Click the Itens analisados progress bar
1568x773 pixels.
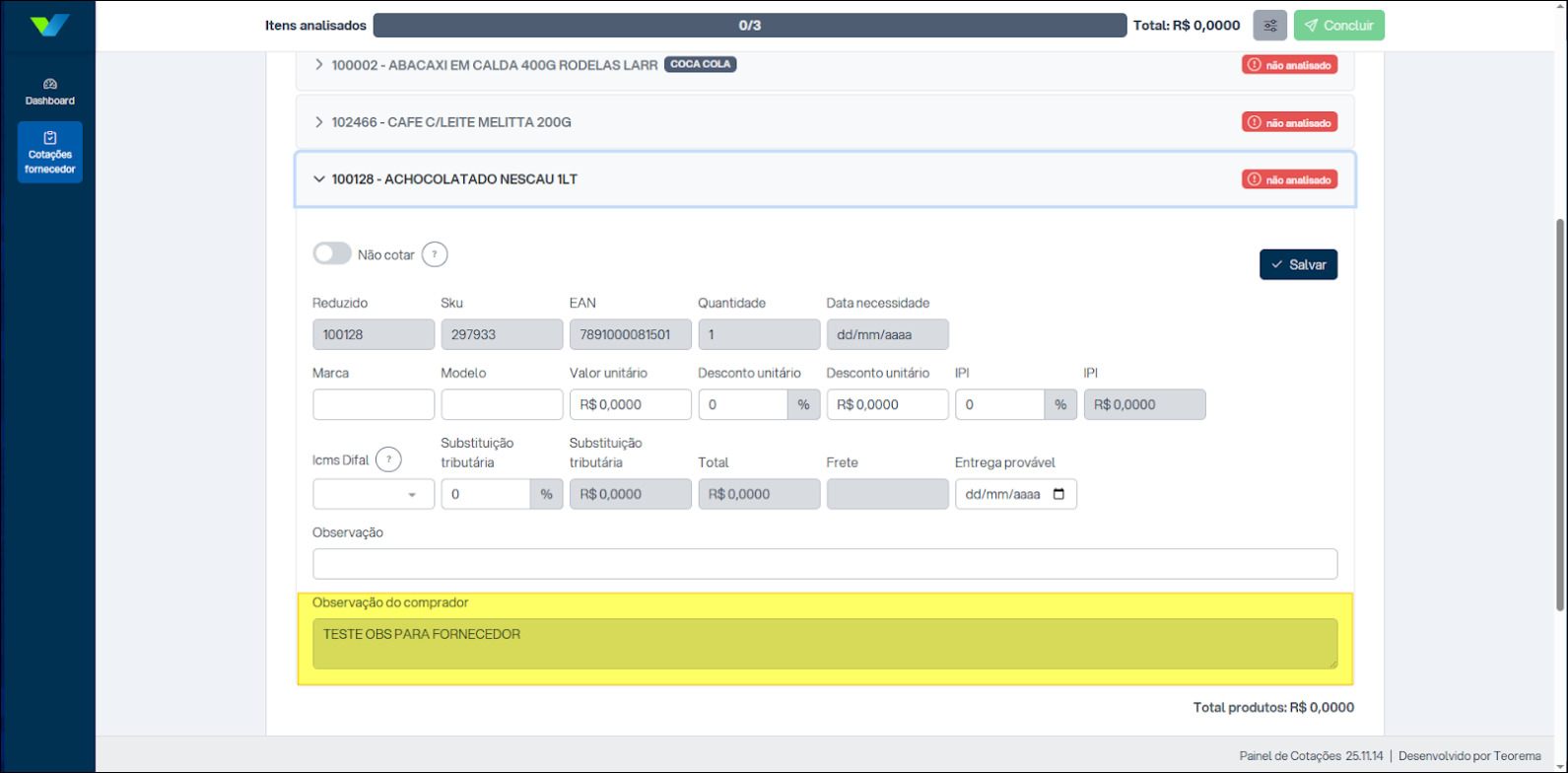(749, 26)
